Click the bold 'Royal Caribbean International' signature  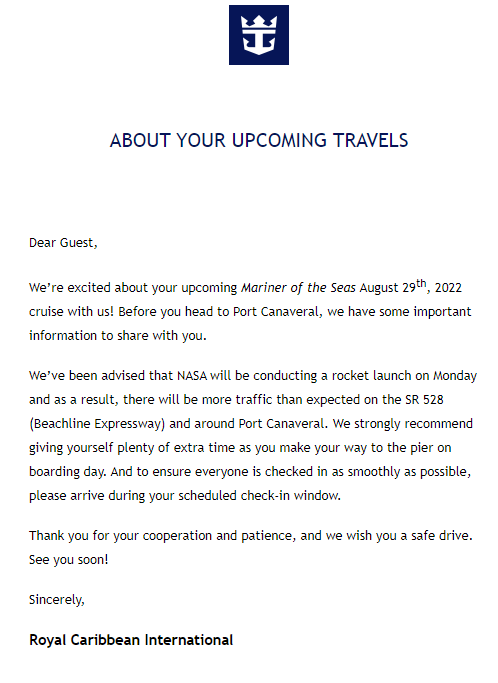pos(131,640)
